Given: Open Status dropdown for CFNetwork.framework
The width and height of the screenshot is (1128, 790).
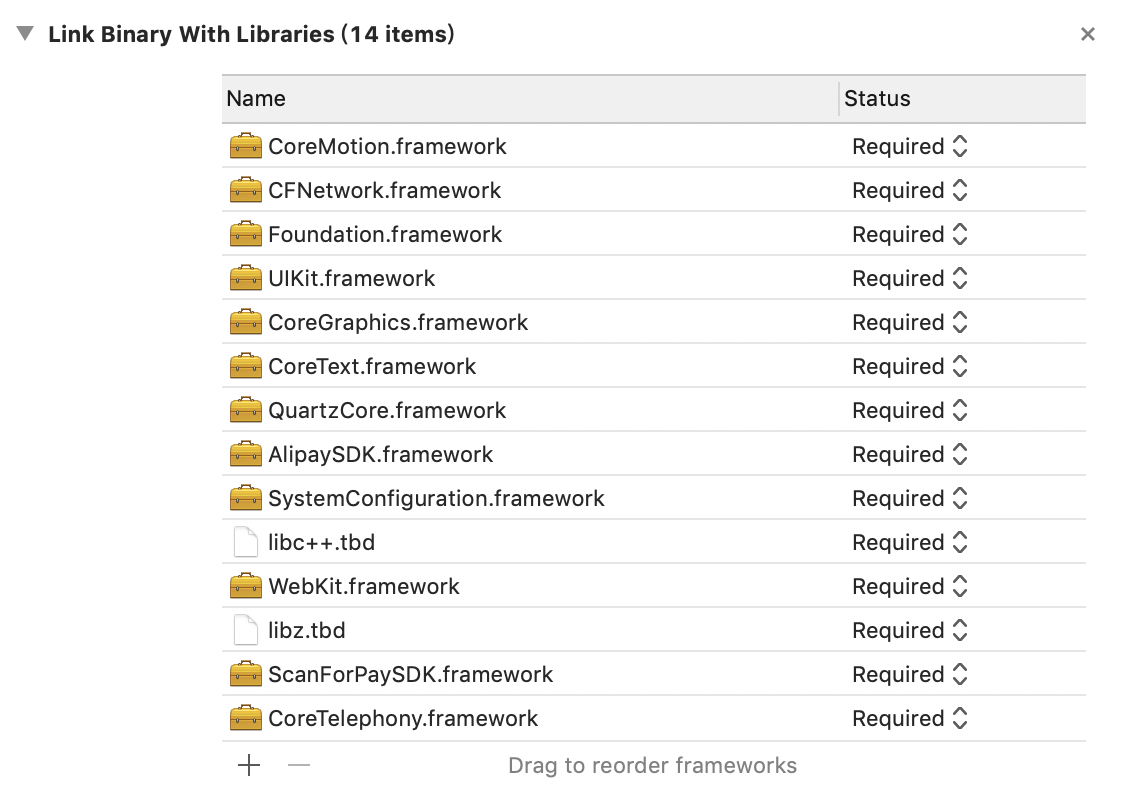Looking at the screenshot, I should [x=910, y=190].
